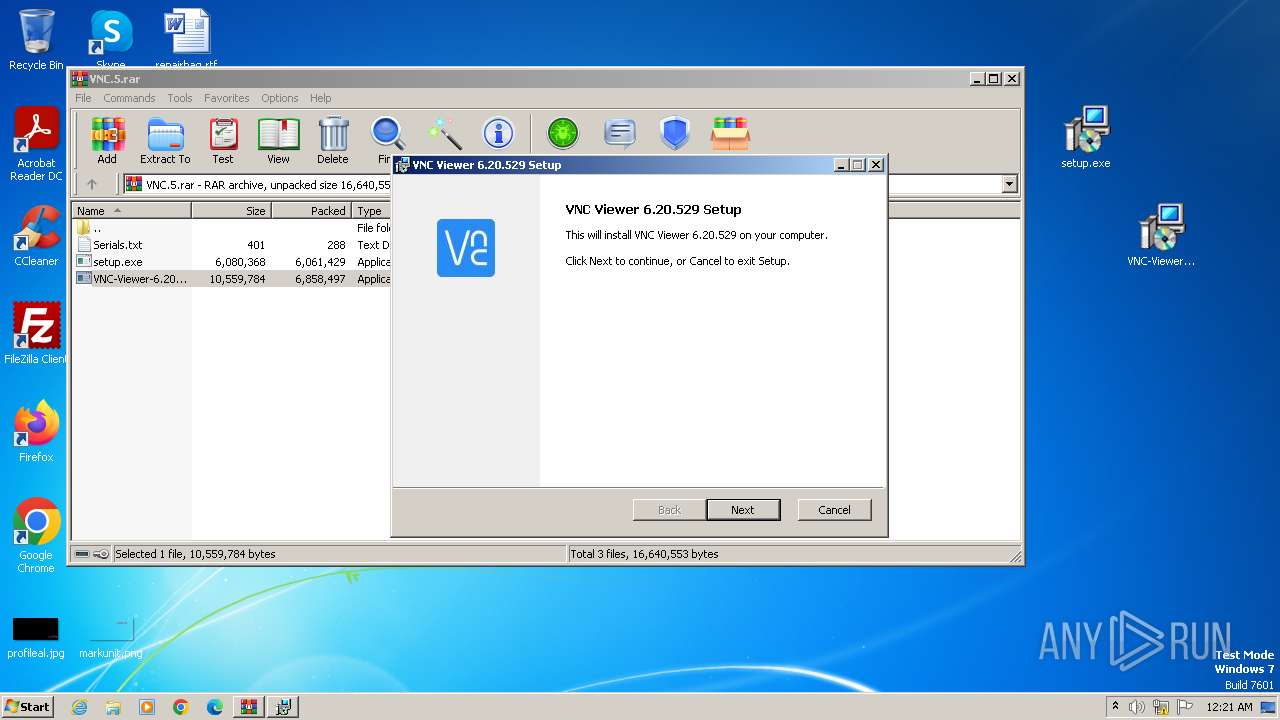Click the Info toolbar icon

[x=498, y=133]
